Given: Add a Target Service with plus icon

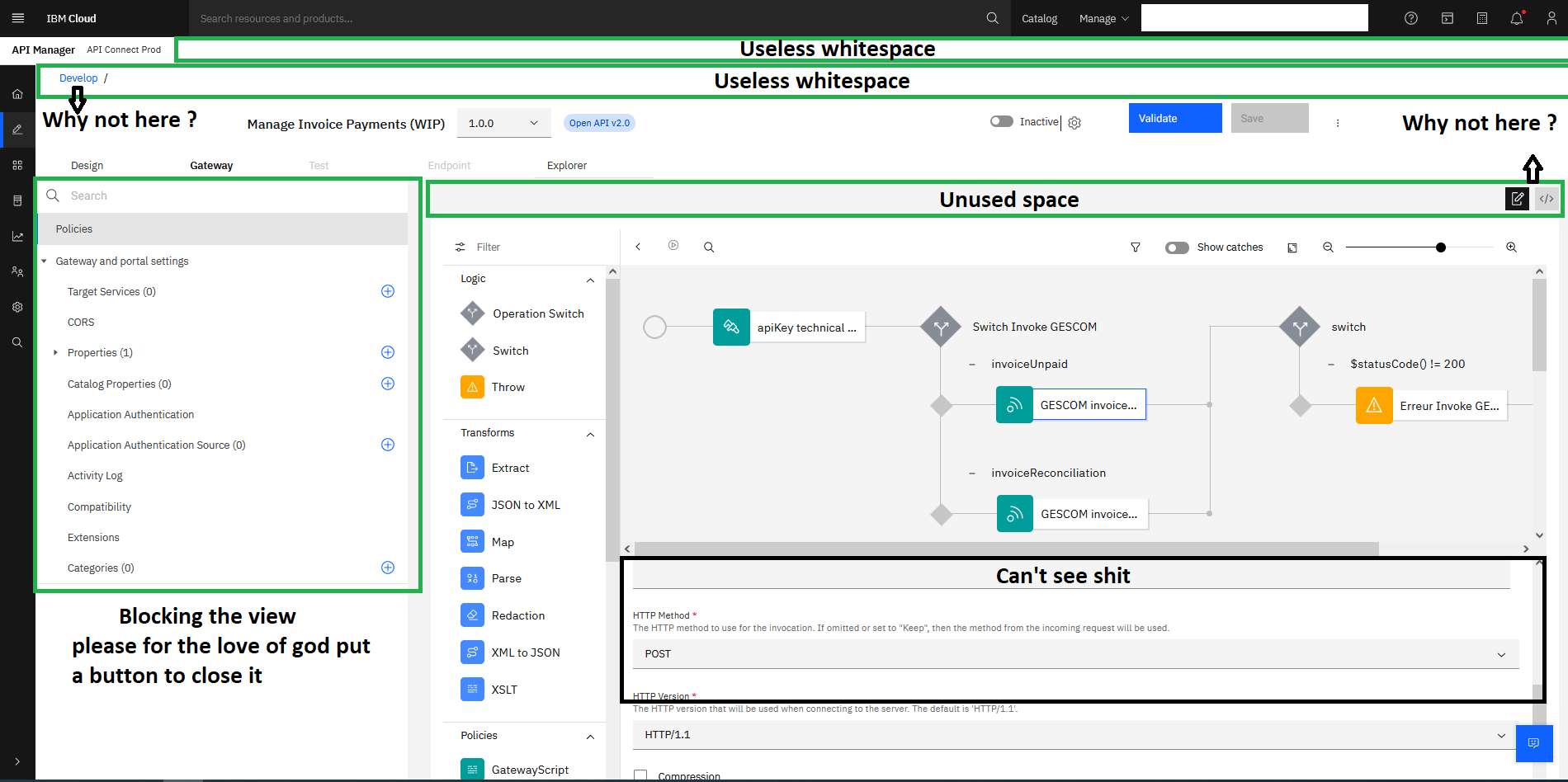Looking at the screenshot, I should pyautogui.click(x=388, y=291).
